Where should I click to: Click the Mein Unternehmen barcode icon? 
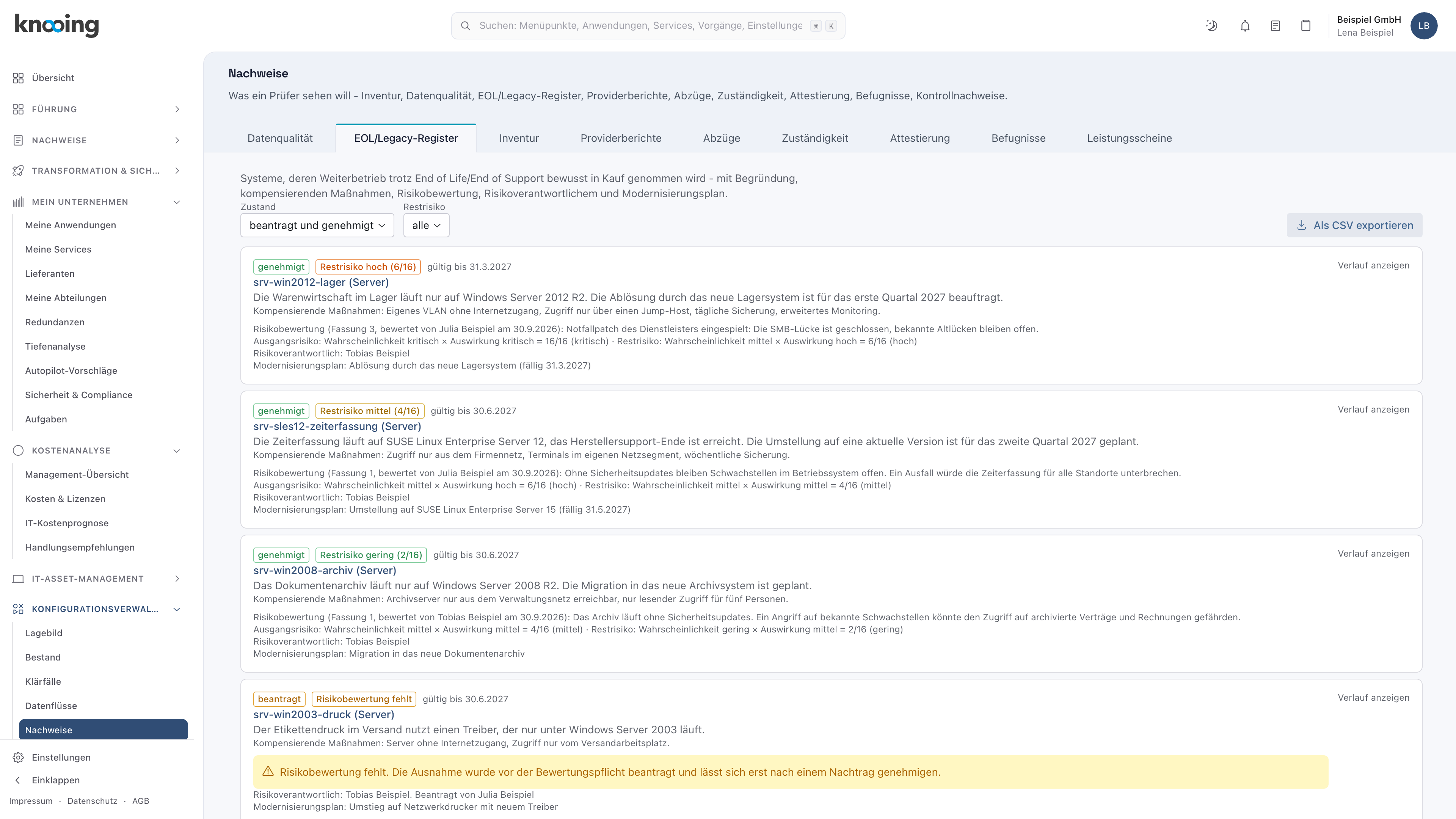[x=18, y=202]
